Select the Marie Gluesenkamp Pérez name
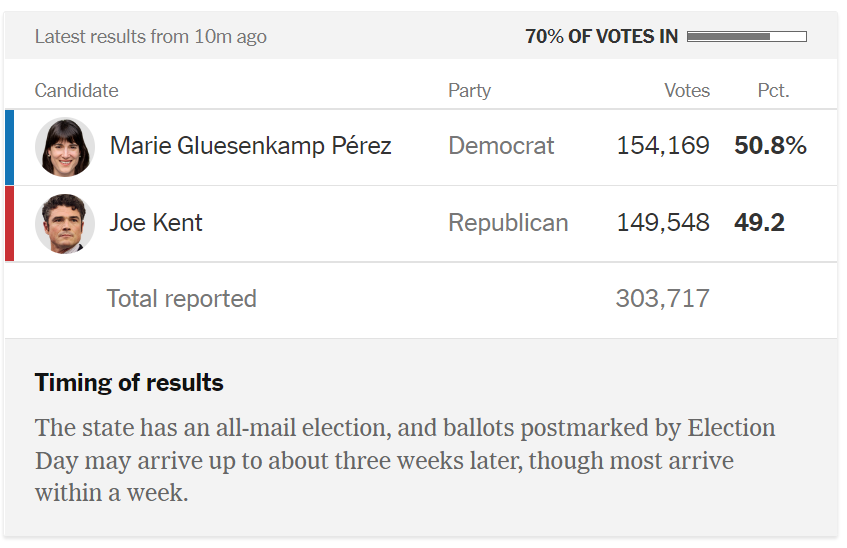 point(251,146)
